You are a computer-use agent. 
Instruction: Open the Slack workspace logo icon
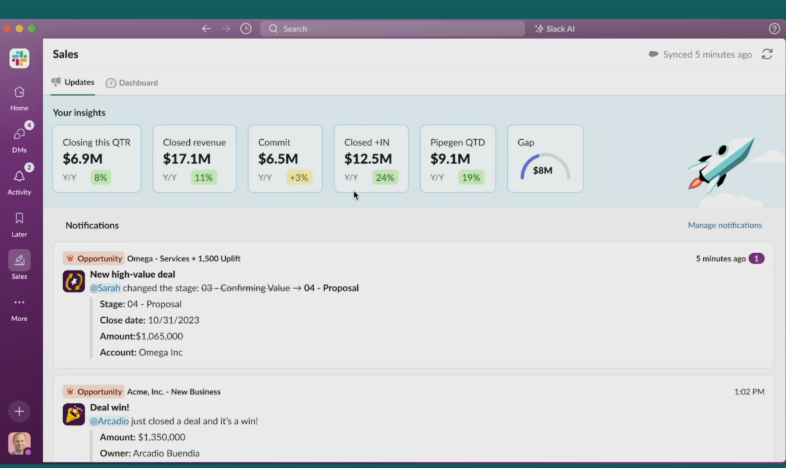coord(20,58)
